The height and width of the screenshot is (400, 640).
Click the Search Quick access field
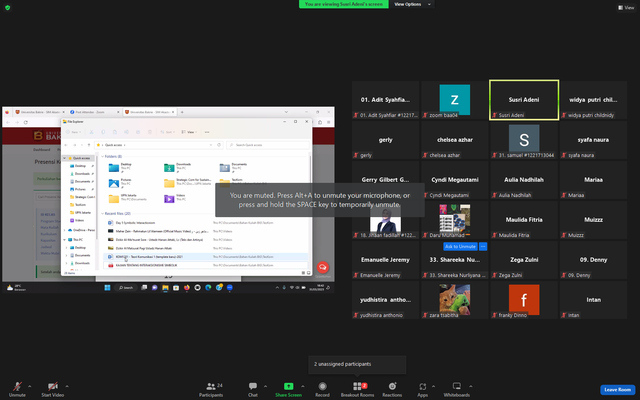pyautogui.click(x=268, y=145)
